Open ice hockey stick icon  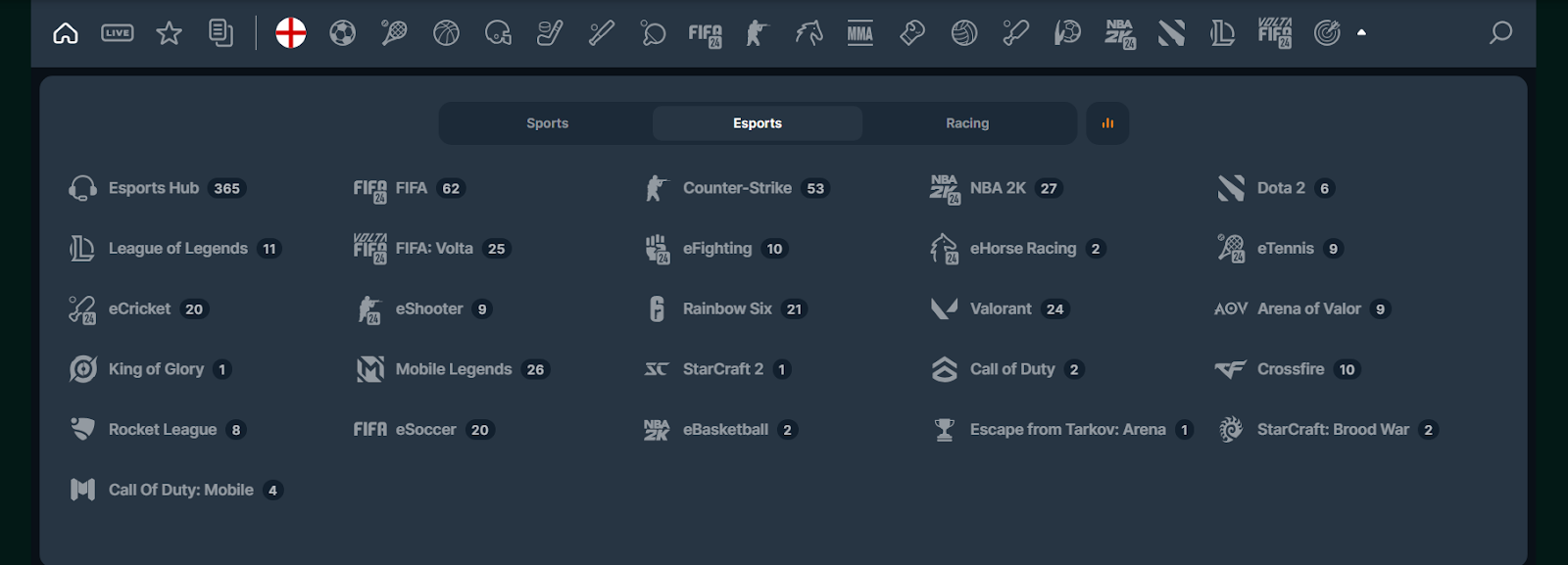click(x=550, y=33)
